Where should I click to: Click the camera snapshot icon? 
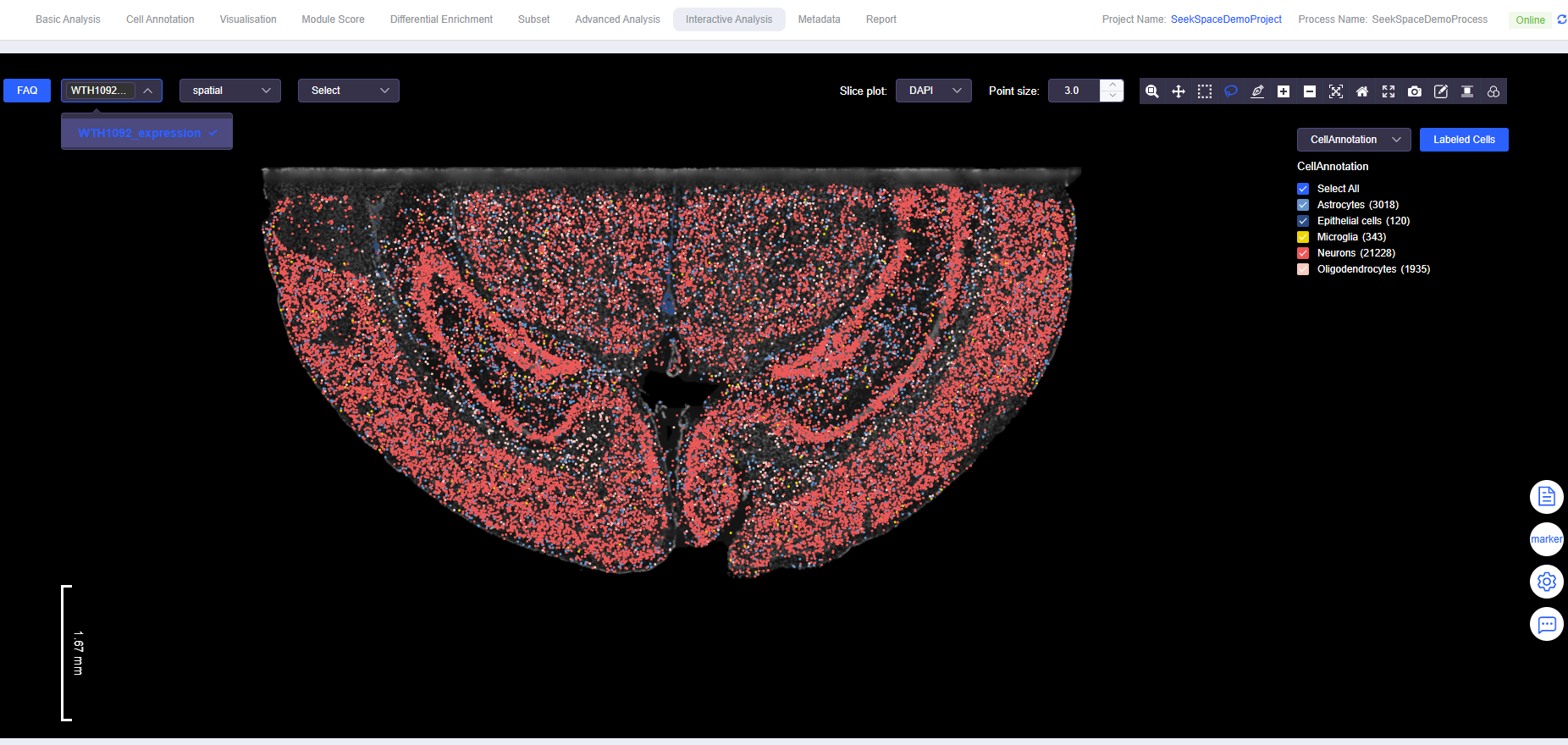(1415, 91)
